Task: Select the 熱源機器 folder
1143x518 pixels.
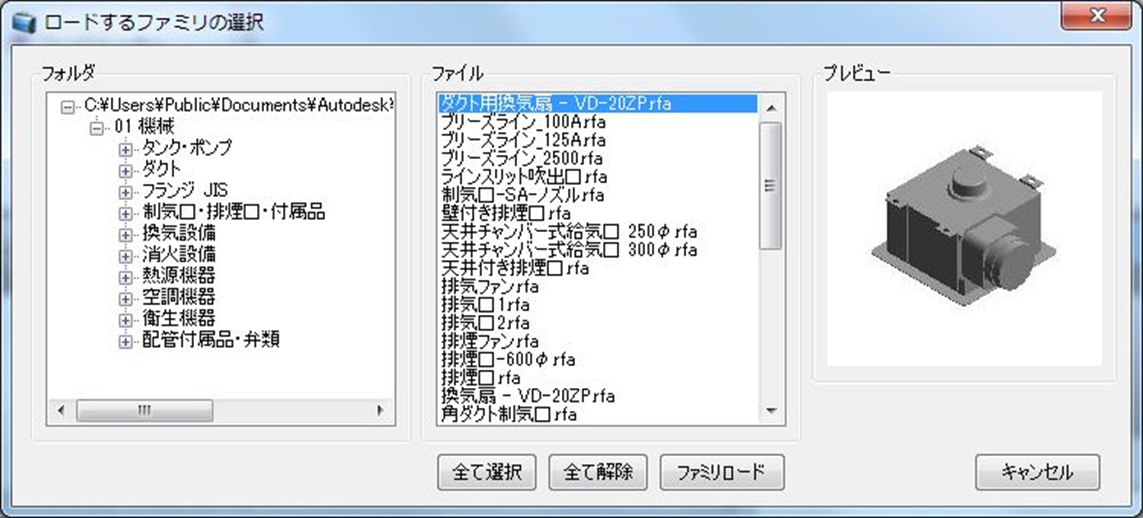Action: [179, 276]
